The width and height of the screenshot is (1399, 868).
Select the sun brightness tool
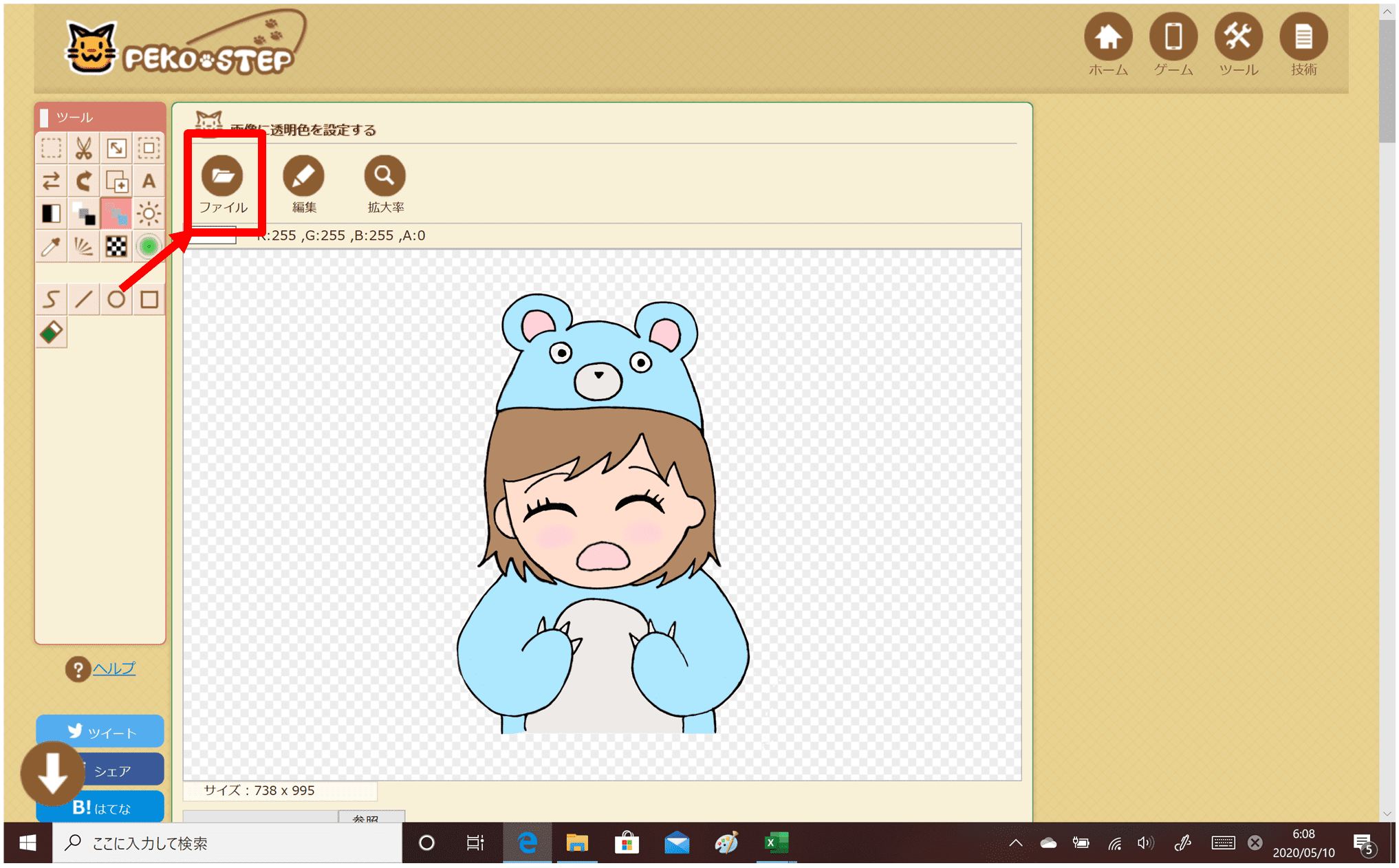pyautogui.click(x=149, y=214)
